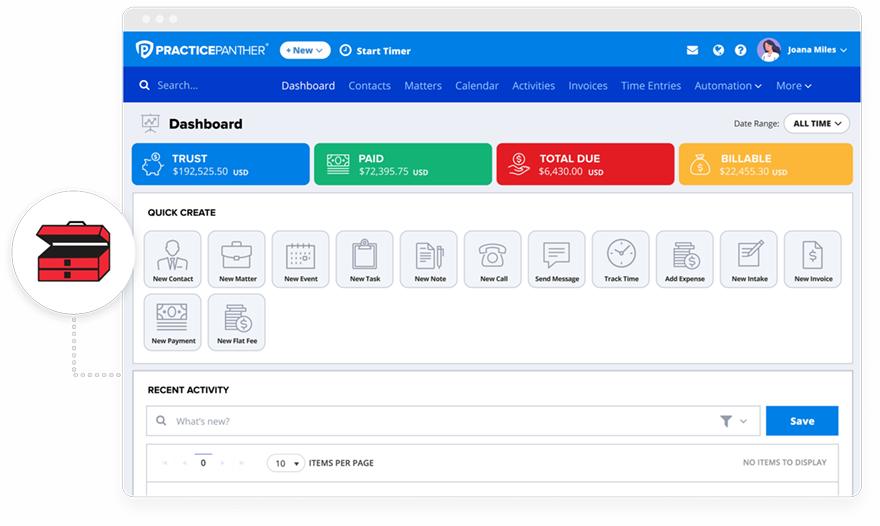Screen dimensions: 880x526
Task: Expand the +New dropdown button
Action: point(302,50)
